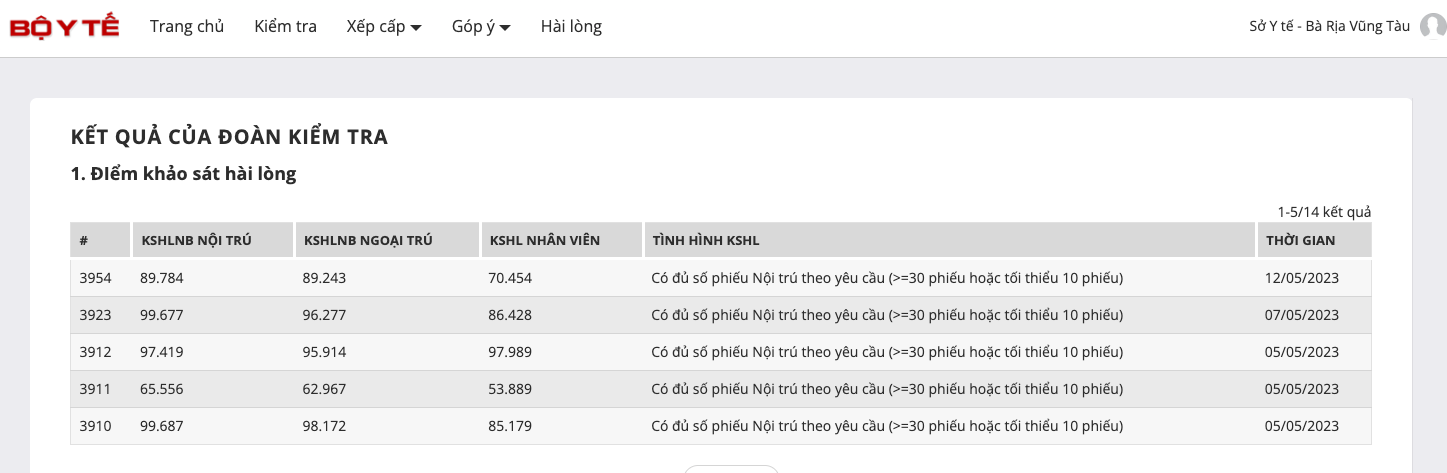Sort by KSHLNB Ngoại trú column header
Image resolution: width=1447 pixels, height=473 pixels.
point(365,241)
